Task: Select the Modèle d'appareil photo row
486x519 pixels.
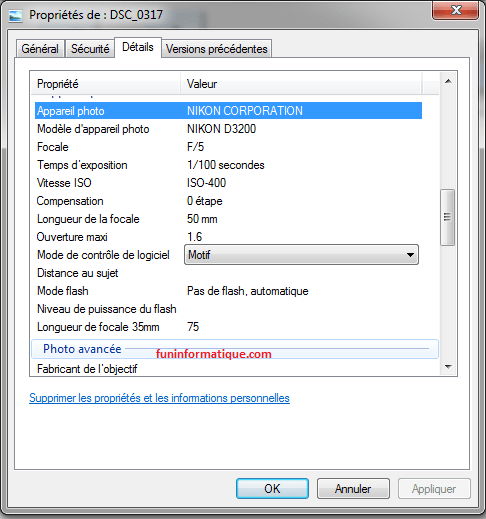Action: (228, 129)
